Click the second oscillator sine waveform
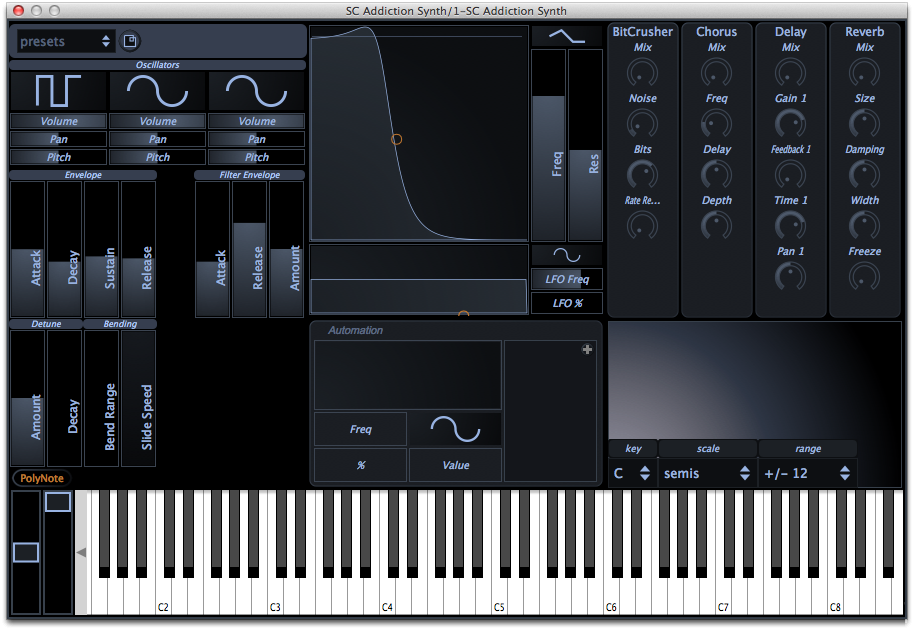Screen dimensions: 914x630 point(157,91)
